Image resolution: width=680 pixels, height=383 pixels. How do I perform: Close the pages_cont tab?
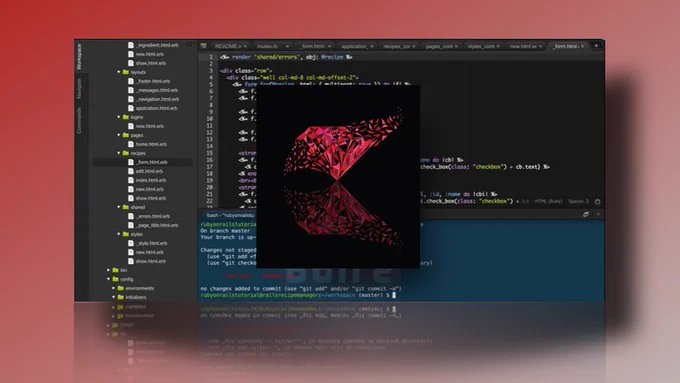[x=456, y=46]
